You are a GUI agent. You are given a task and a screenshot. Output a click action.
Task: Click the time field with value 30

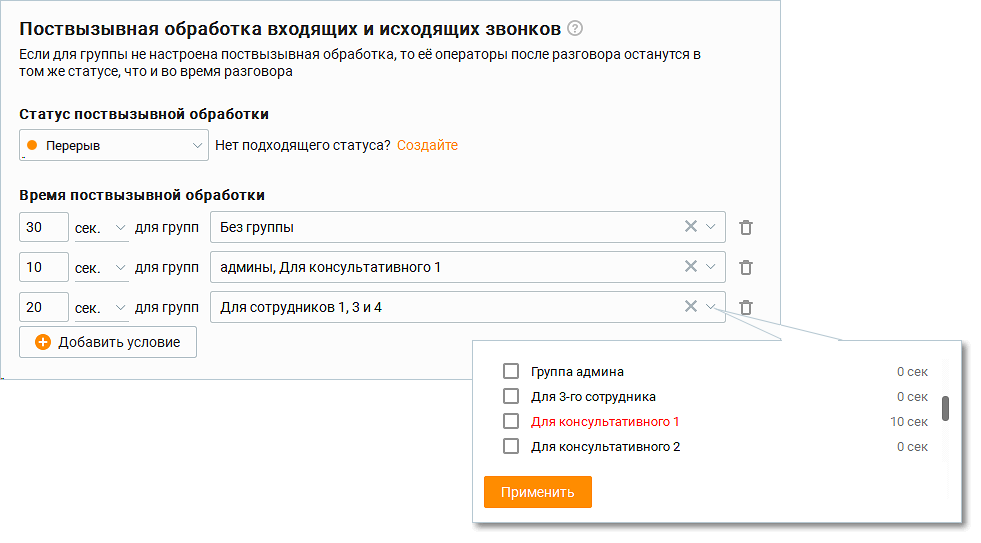tap(44, 227)
